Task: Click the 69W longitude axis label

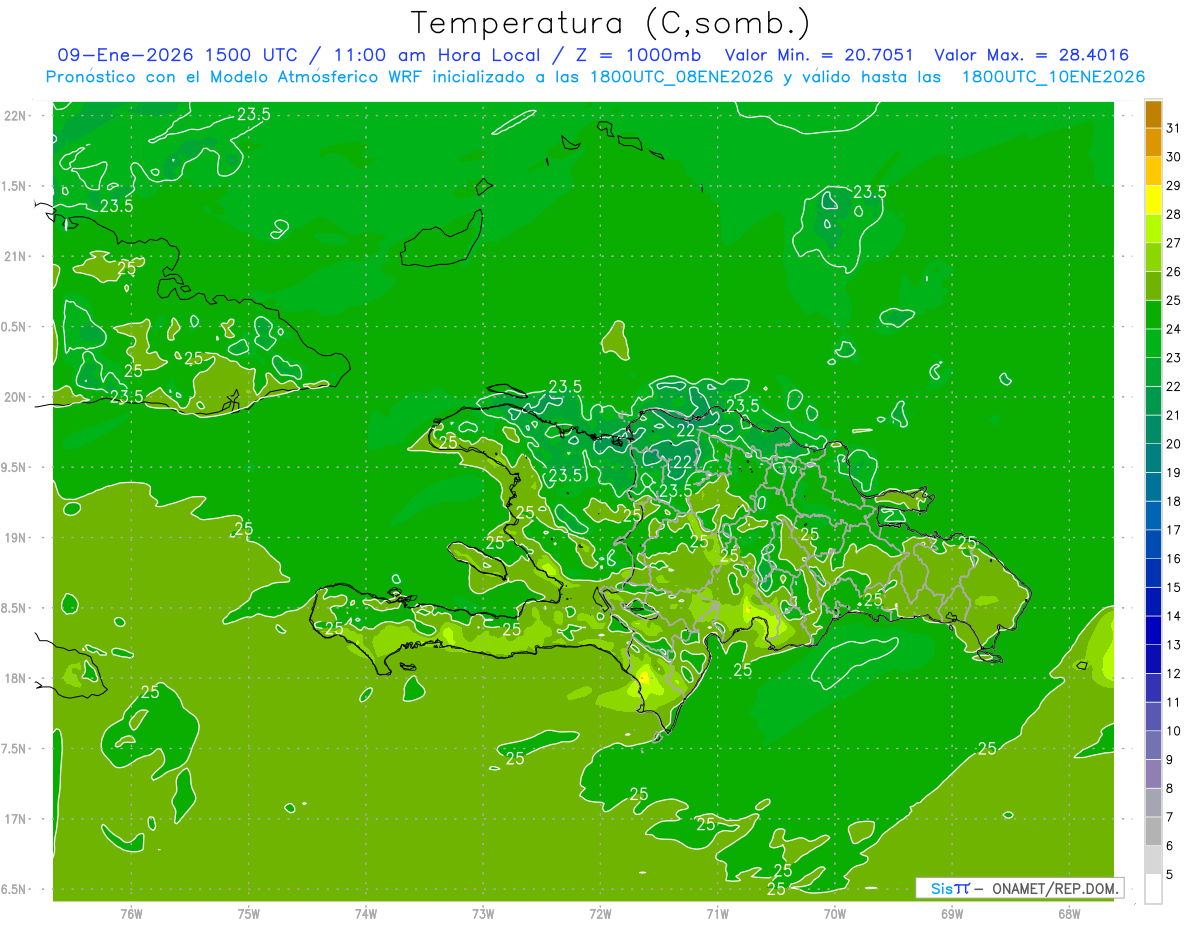Action: (x=952, y=914)
